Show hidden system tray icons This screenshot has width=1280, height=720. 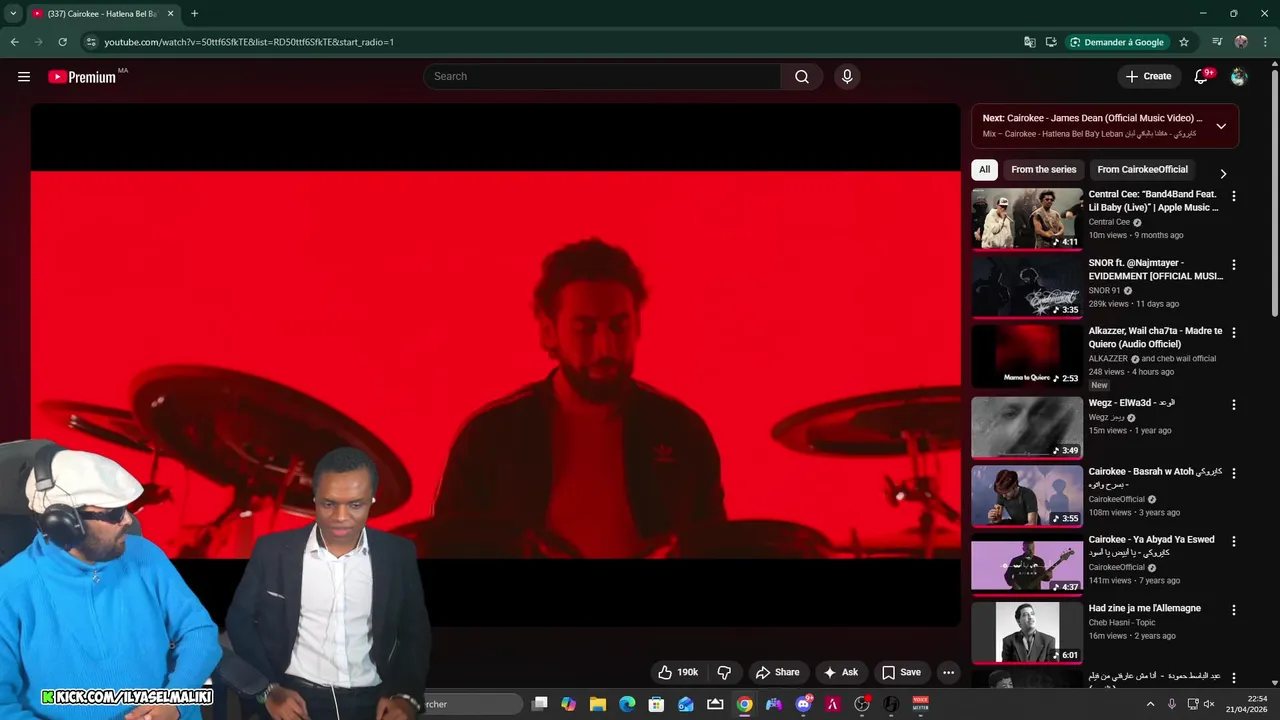1150,704
